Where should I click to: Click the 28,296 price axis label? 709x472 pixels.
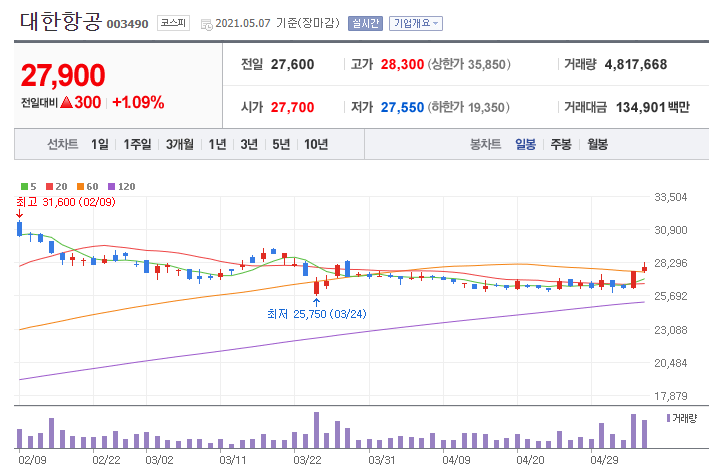(671, 263)
